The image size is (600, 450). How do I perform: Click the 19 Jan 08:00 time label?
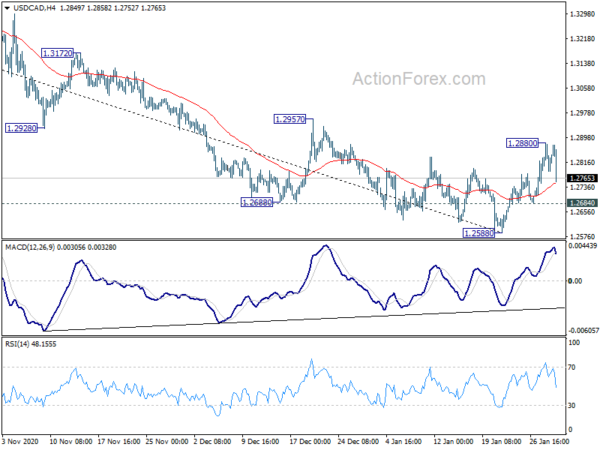(502, 441)
